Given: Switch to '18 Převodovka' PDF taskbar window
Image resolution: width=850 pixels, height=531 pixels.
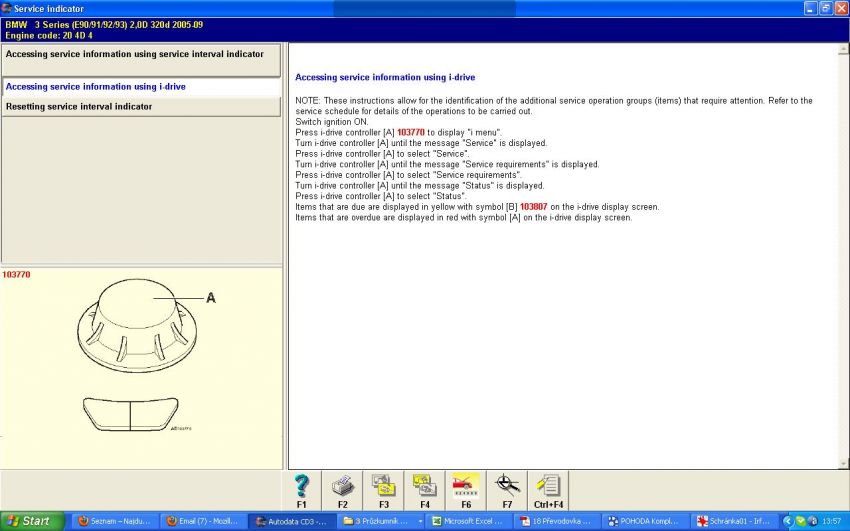Looking at the screenshot, I should tap(557, 521).
